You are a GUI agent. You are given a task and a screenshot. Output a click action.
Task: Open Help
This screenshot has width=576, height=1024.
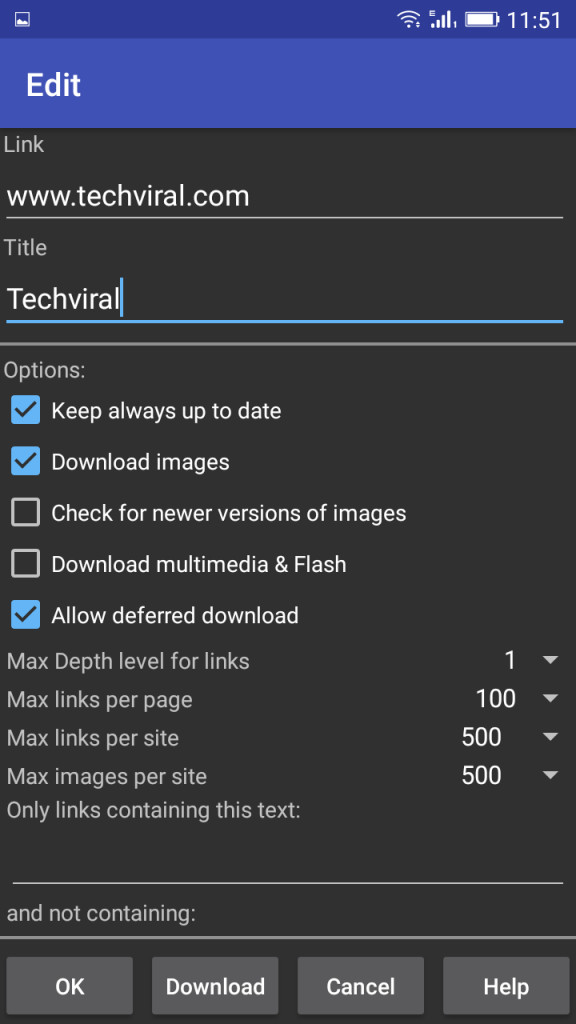point(506,986)
